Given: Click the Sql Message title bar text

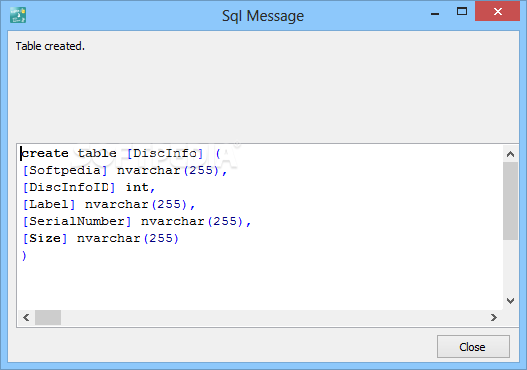Looking at the screenshot, I should coord(263,16).
